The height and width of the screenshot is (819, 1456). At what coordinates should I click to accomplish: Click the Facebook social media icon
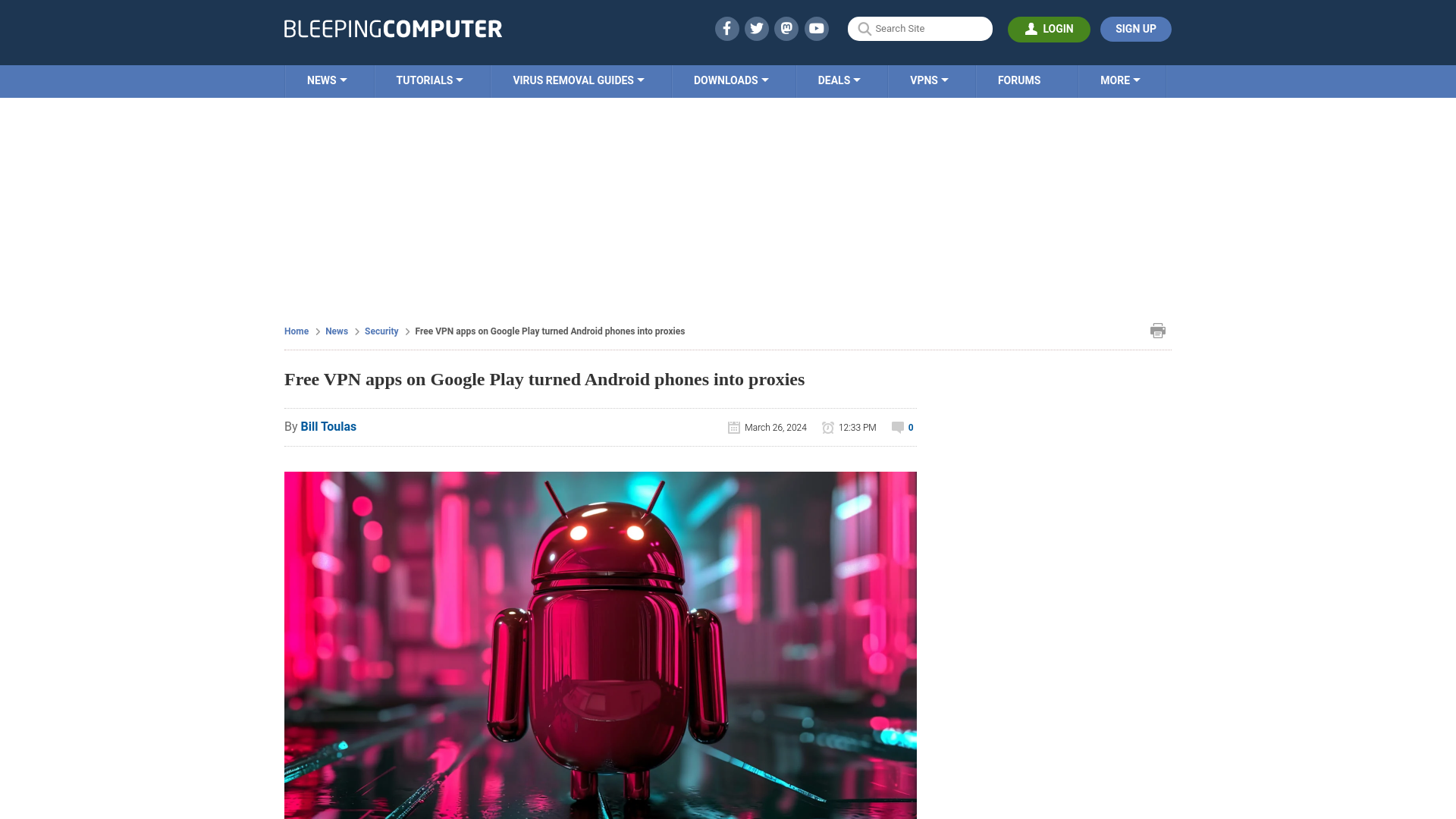[726, 28]
